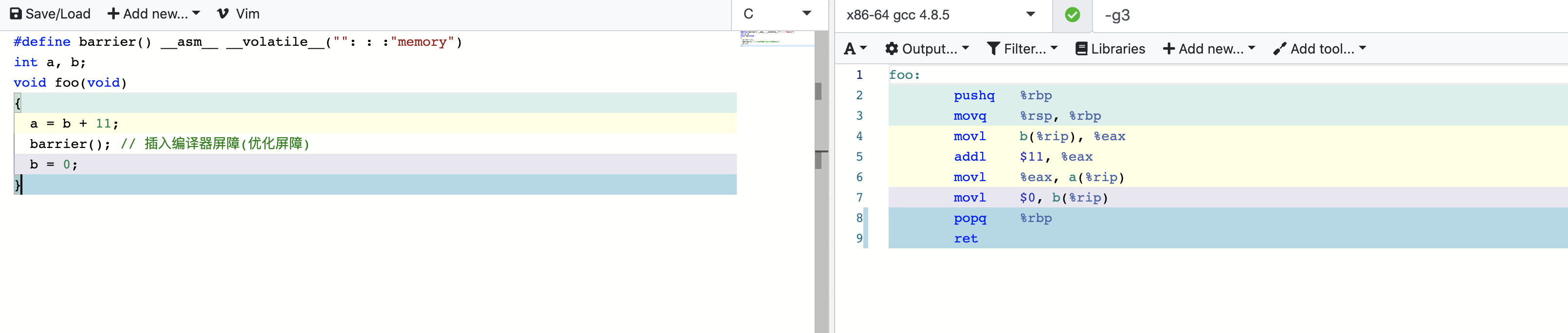The width and height of the screenshot is (1568, 333).
Task: Click the Filter menu caret arrow
Action: pyautogui.click(x=1054, y=48)
